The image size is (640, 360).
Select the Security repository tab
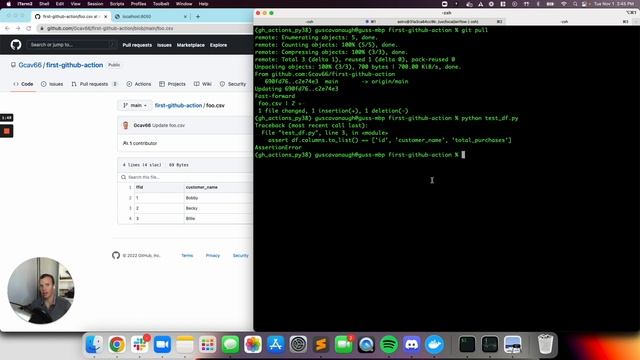point(233,84)
